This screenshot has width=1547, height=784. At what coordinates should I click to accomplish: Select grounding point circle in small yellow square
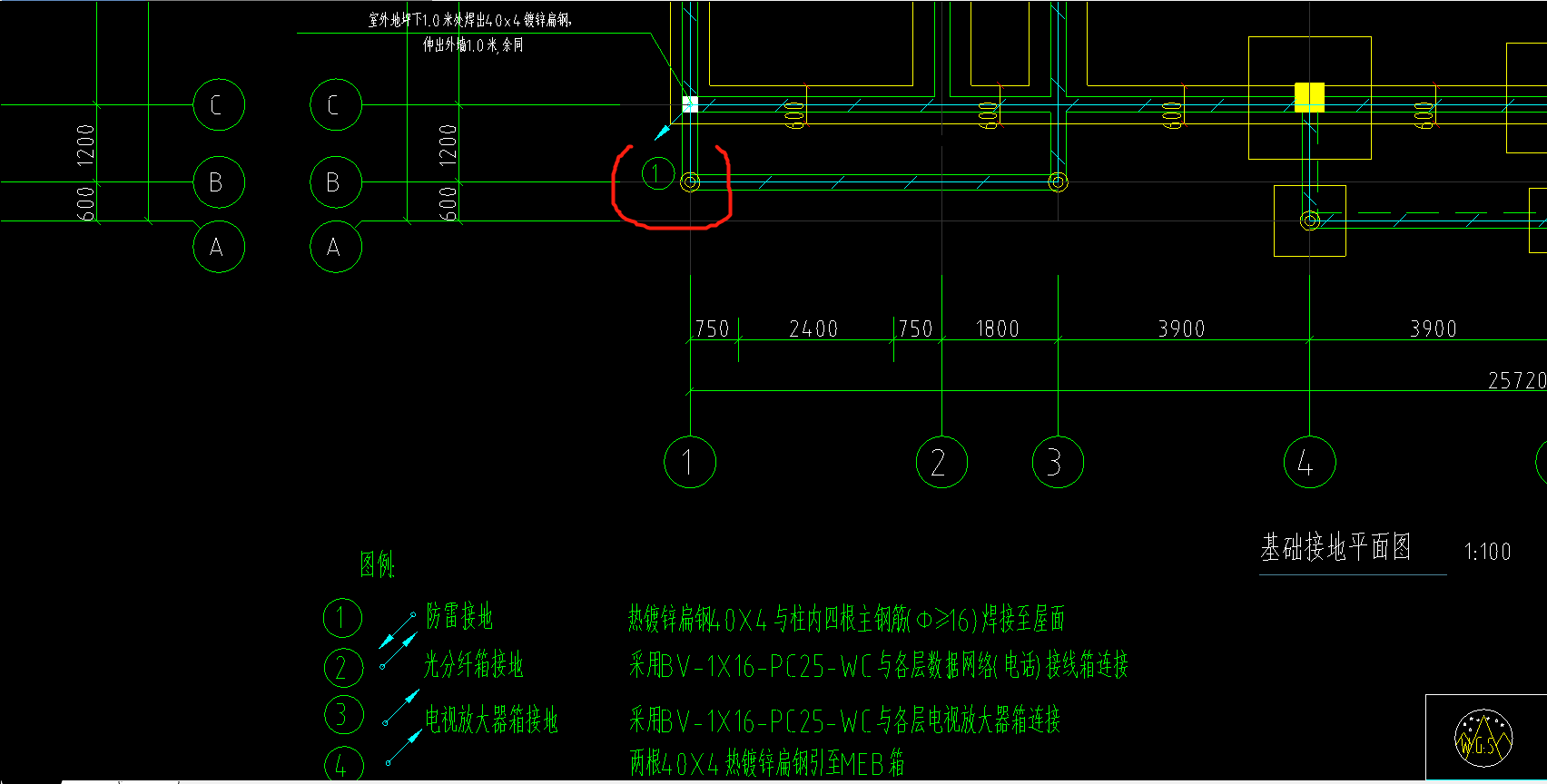(x=1309, y=220)
